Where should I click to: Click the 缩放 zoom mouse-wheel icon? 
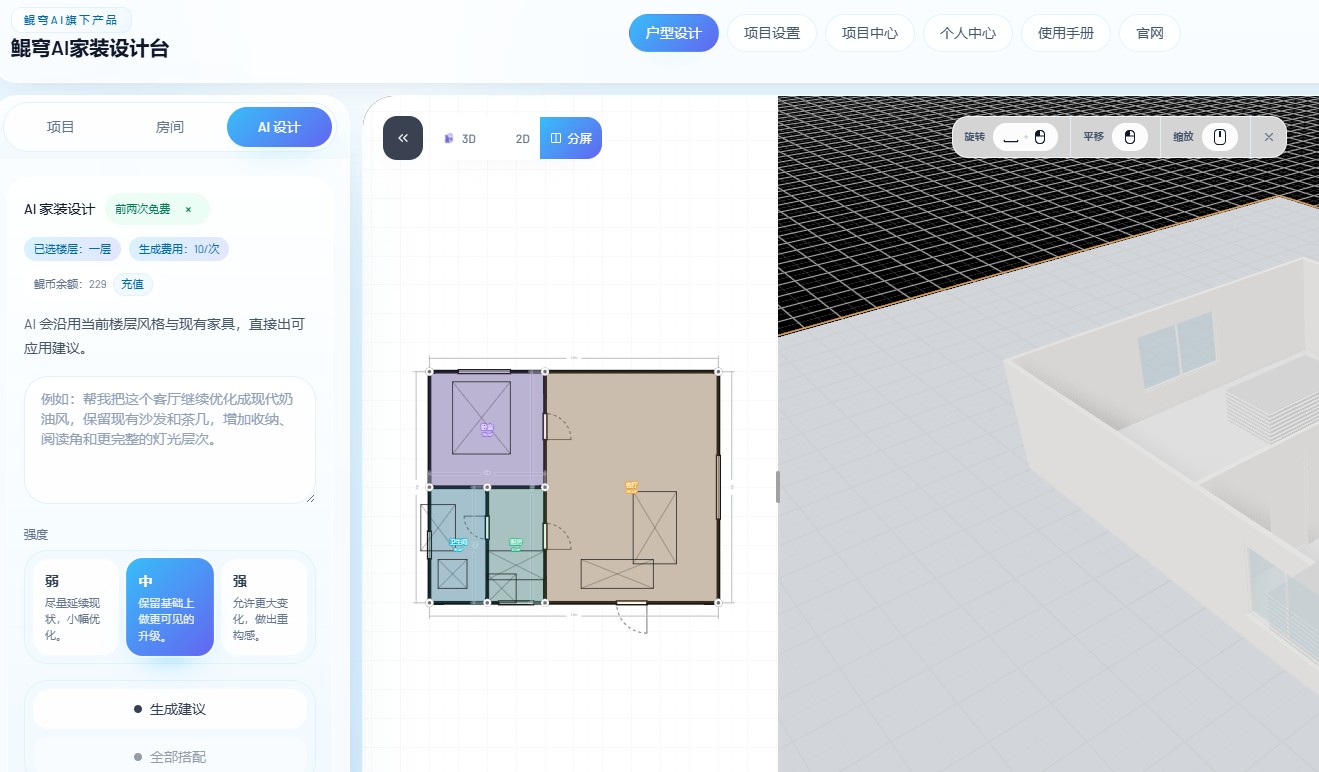point(1220,137)
